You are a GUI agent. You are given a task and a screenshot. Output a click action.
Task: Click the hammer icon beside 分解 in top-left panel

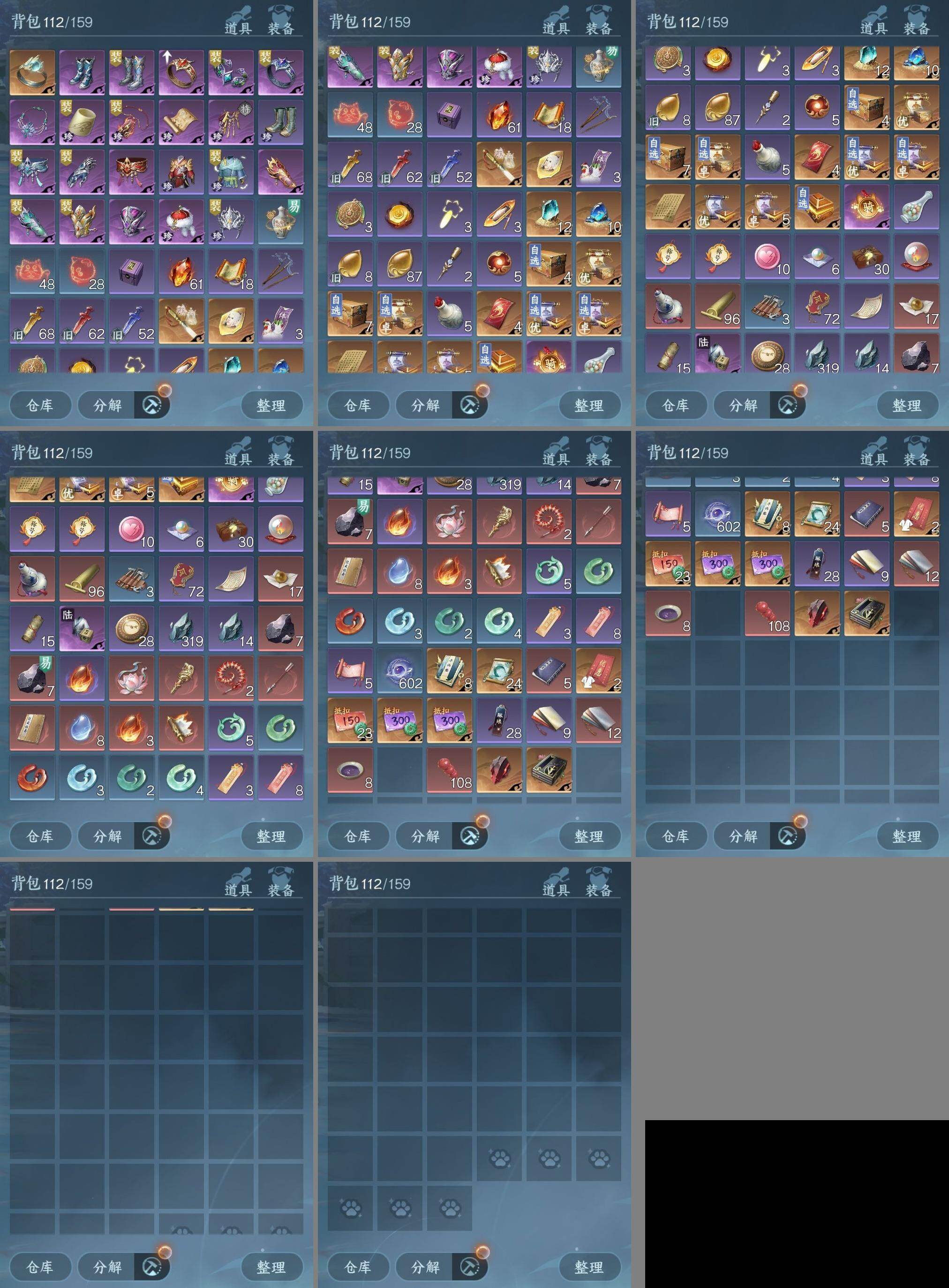point(152,406)
